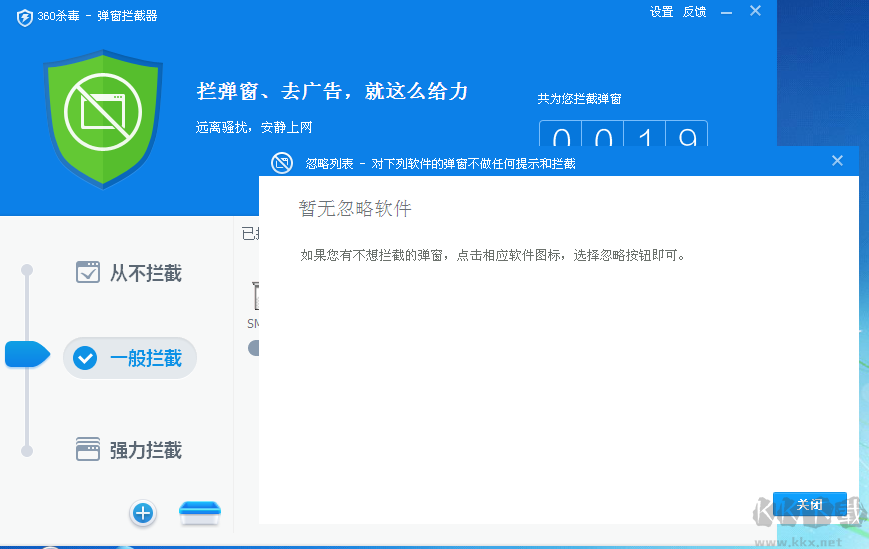Click the 远离骚扰，安静上网 subtitle

254,127
